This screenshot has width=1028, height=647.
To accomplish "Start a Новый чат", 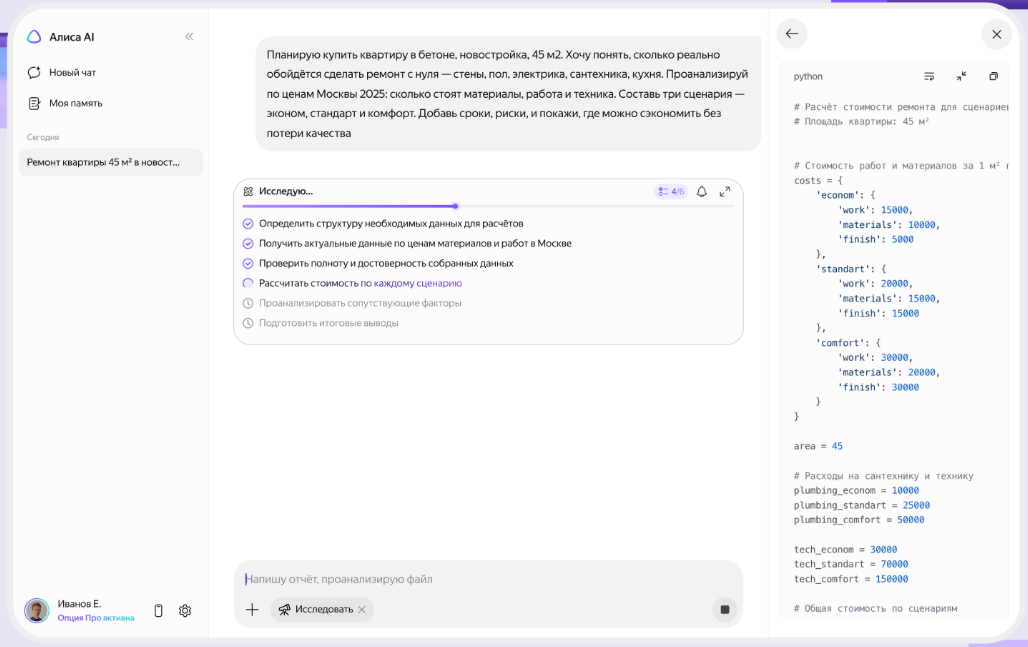I will 68,71.
